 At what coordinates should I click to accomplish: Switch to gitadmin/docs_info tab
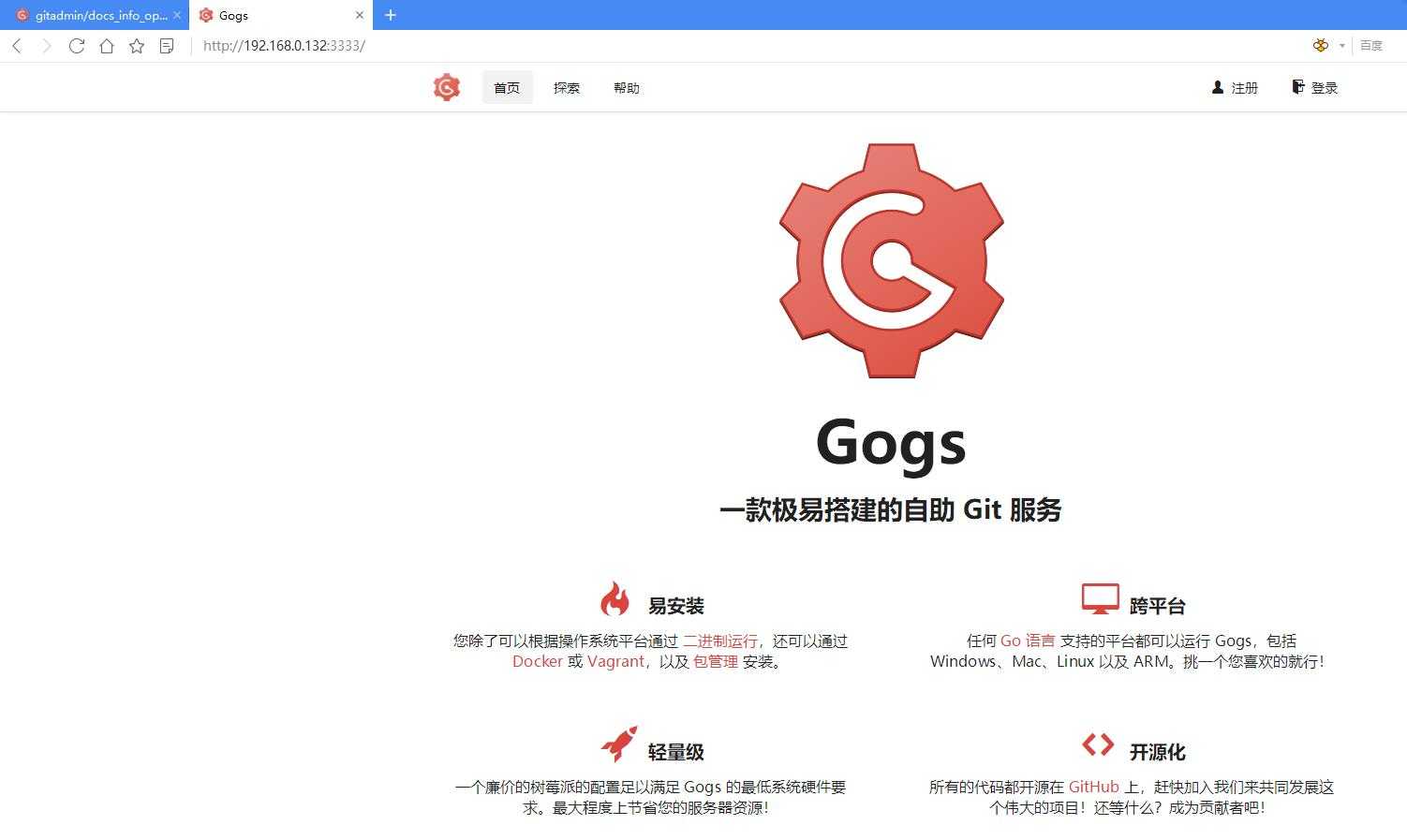[x=94, y=15]
